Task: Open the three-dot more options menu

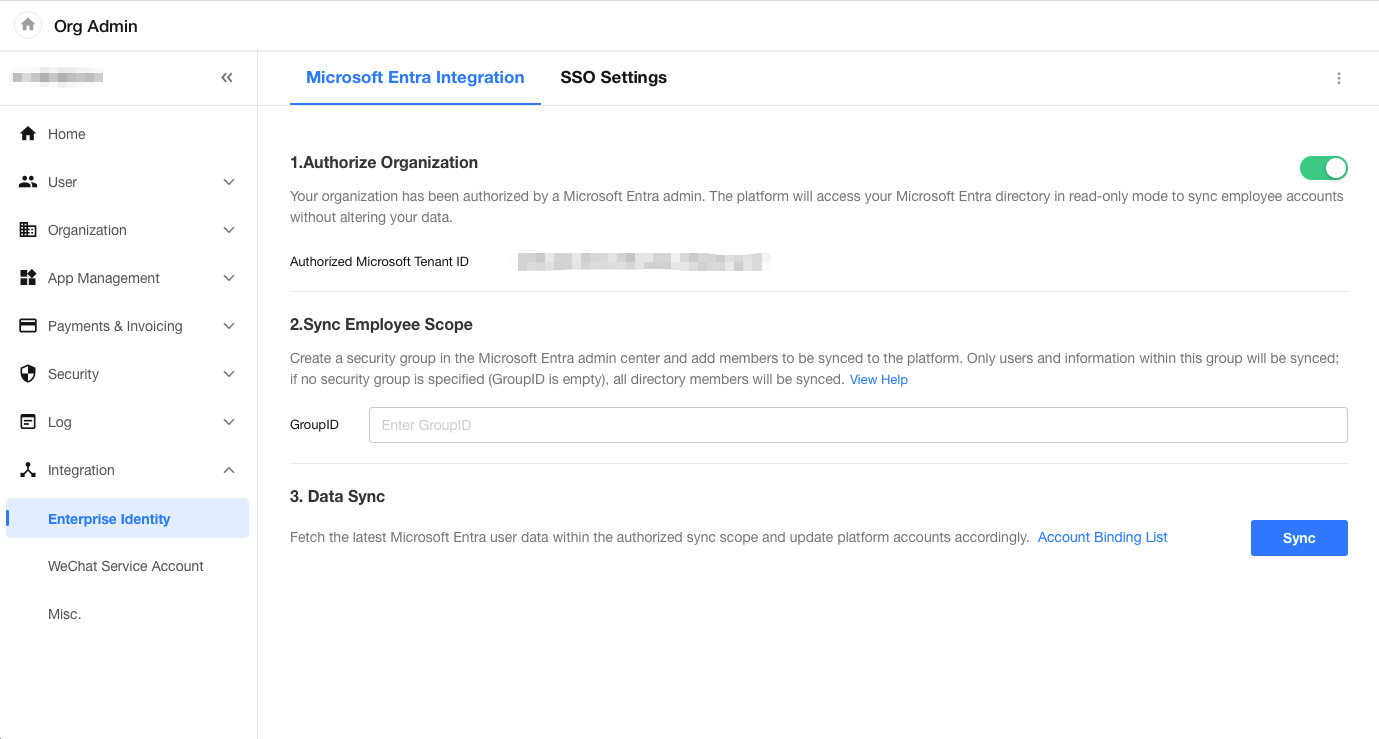Action: tap(1338, 78)
